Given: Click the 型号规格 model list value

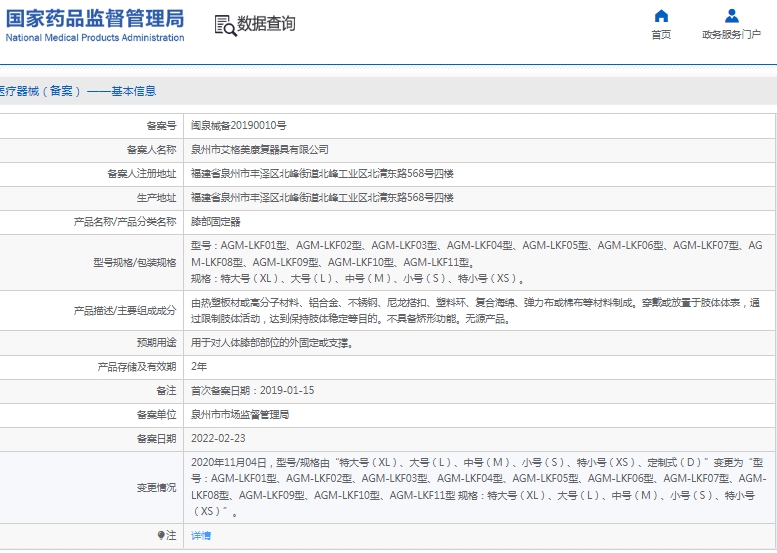Looking at the screenshot, I should (x=477, y=262).
